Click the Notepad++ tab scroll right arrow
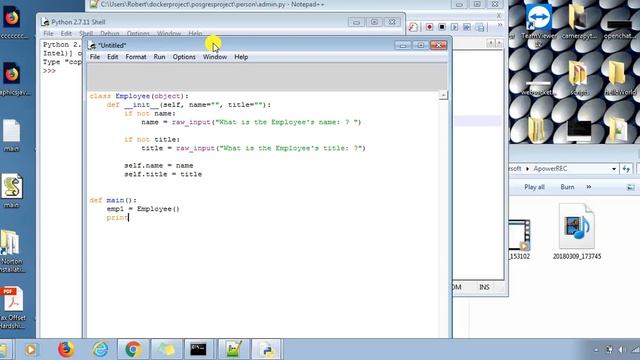The width and height of the screenshot is (640, 360). [499, 43]
